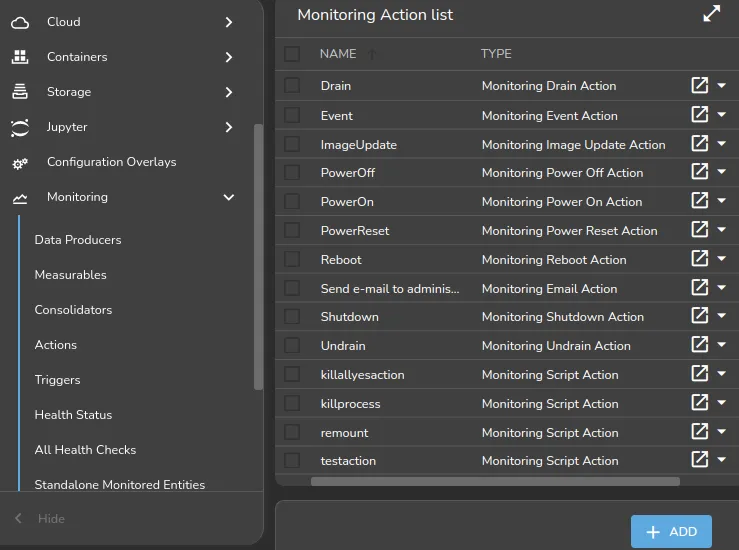Open the PowerOn action edit icon
The width and height of the screenshot is (739, 550).
[699, 200]
